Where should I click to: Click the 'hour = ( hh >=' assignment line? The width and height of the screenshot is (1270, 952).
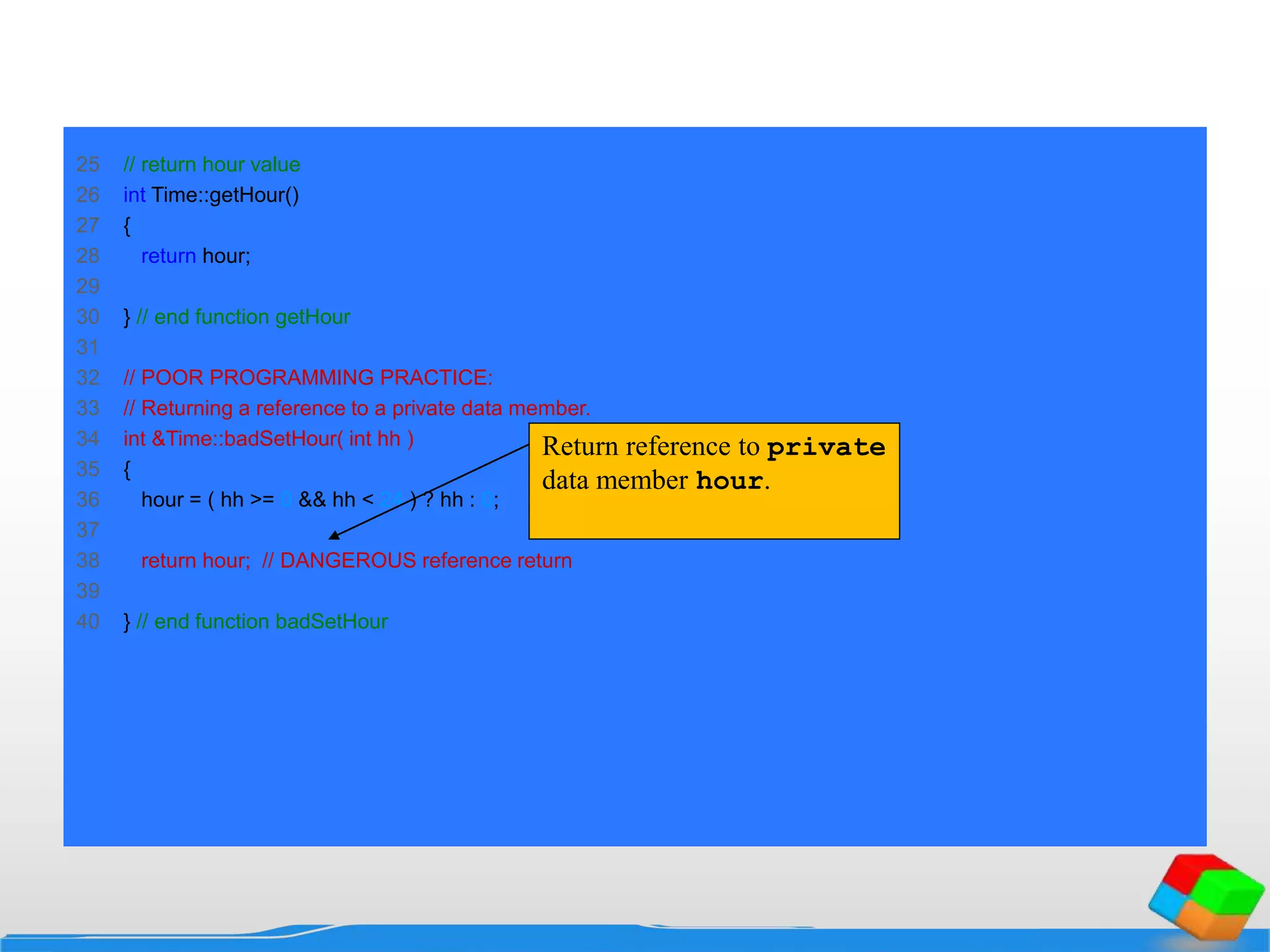pyautogui.click(x=207, y=500)
